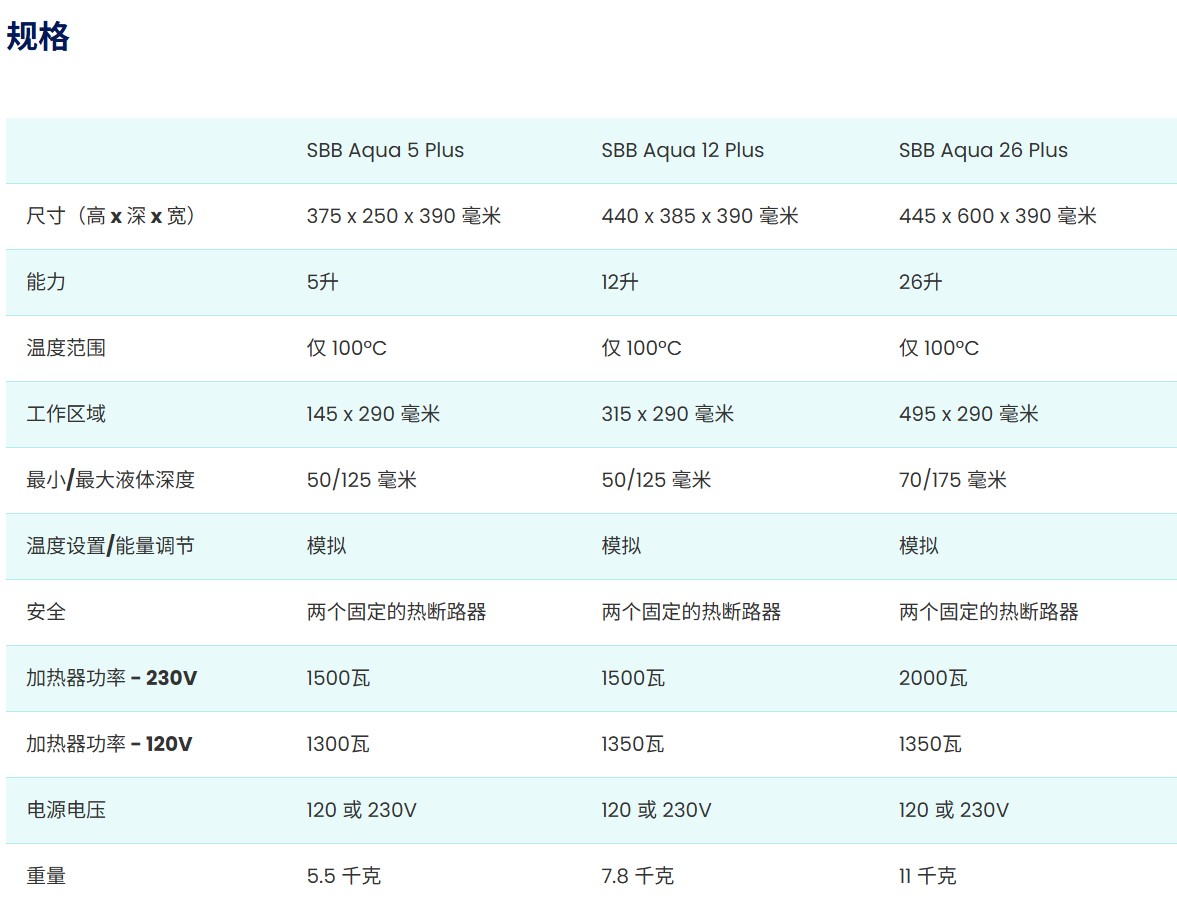This screenshot has height=905, width=1177.
Task: Click the 70/175 毫米 cell
Action: 953,480
